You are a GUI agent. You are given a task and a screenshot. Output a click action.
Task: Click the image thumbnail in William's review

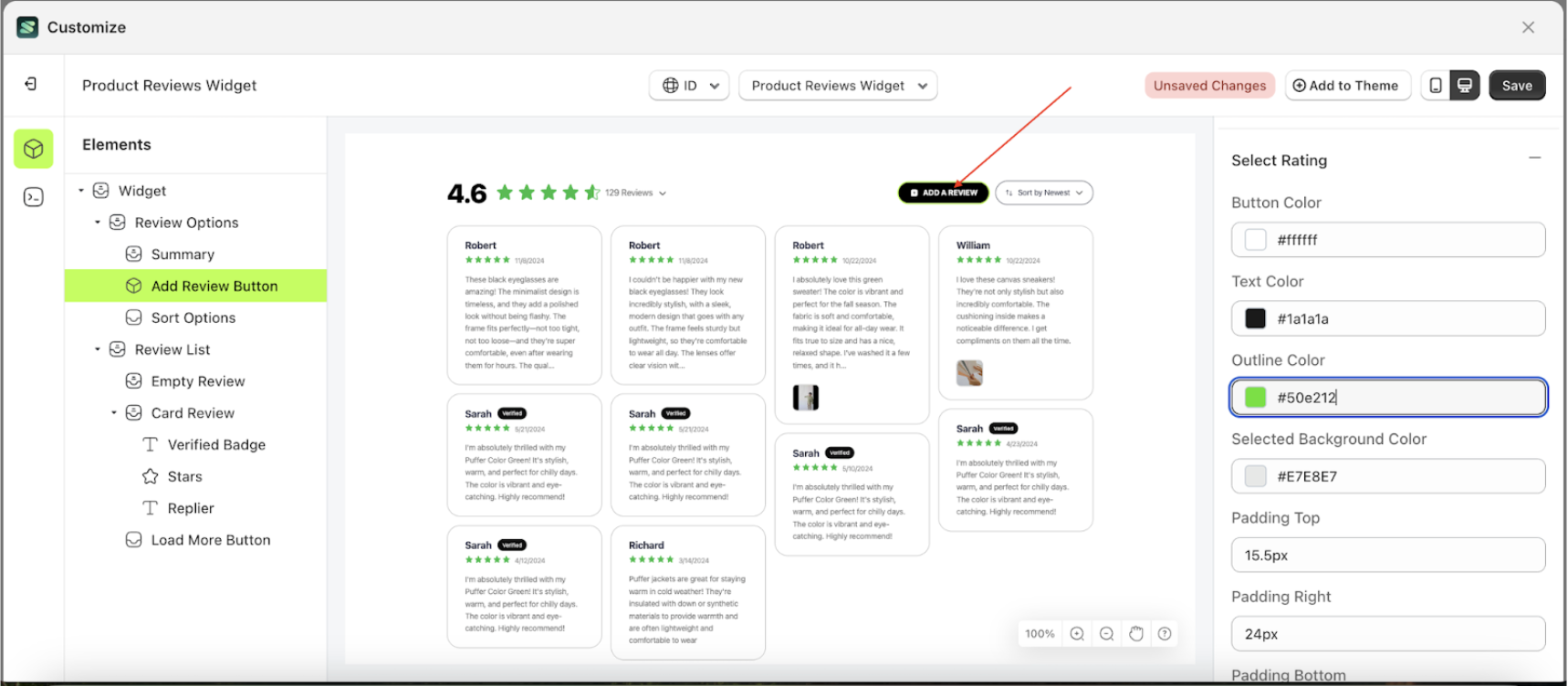pyautogui.click(x=969, y=372)
